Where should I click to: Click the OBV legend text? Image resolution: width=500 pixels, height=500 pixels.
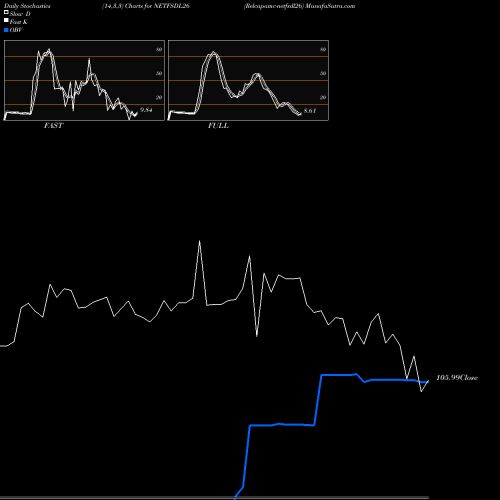click(16, 30)
